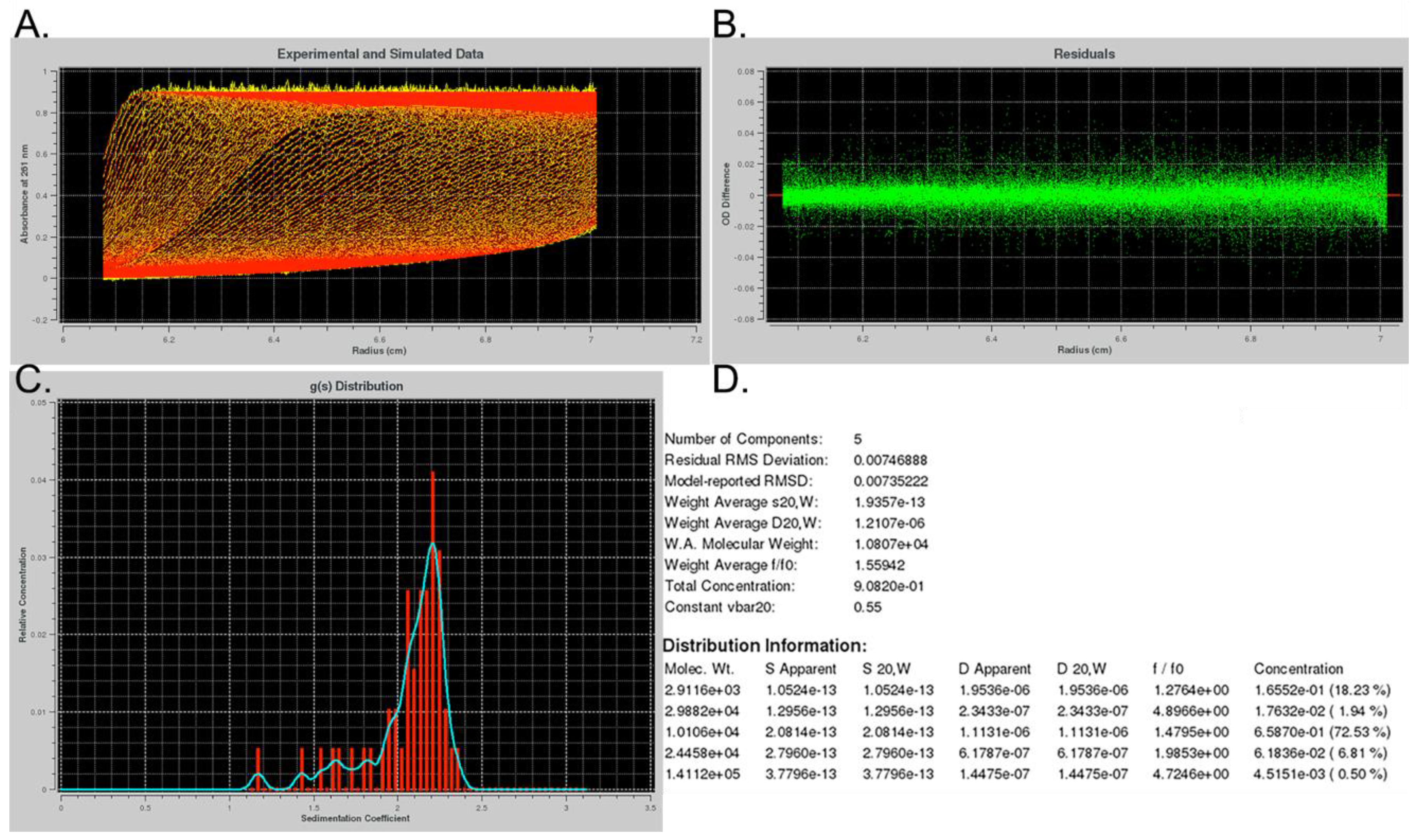Click the 'Residuals' plot title

click(1084, 54)
